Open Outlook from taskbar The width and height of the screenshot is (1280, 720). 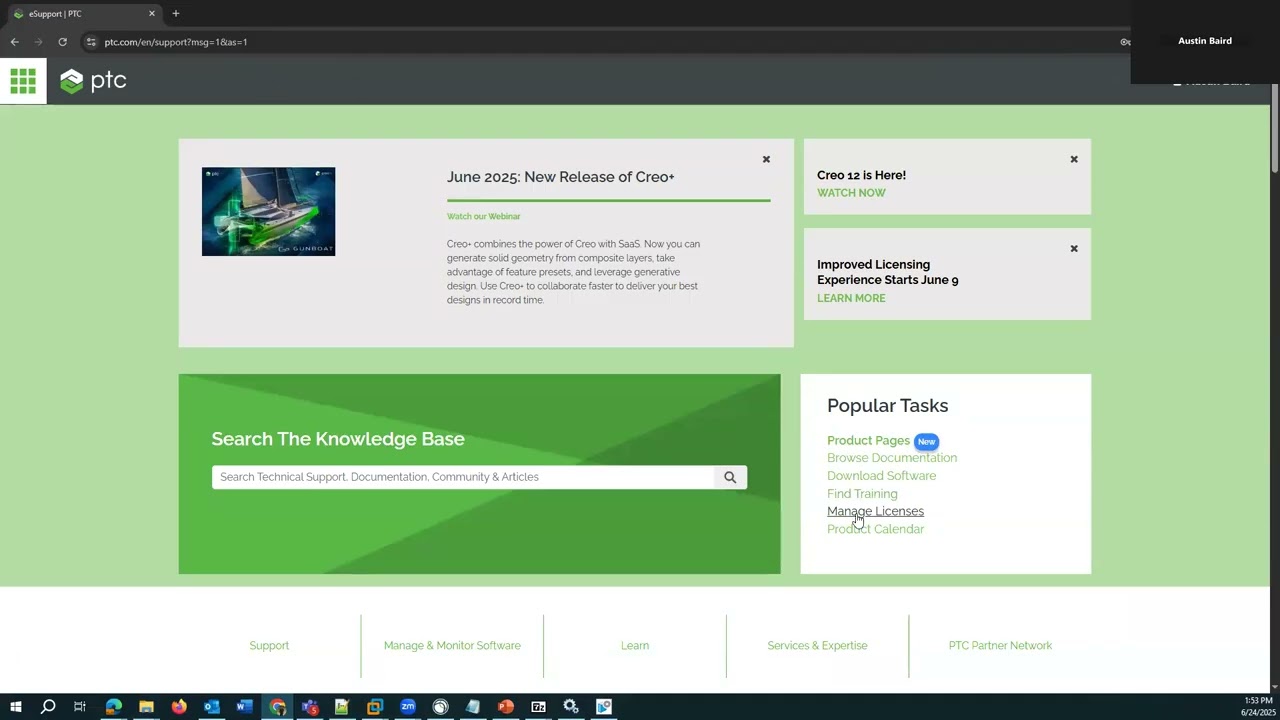211,707
